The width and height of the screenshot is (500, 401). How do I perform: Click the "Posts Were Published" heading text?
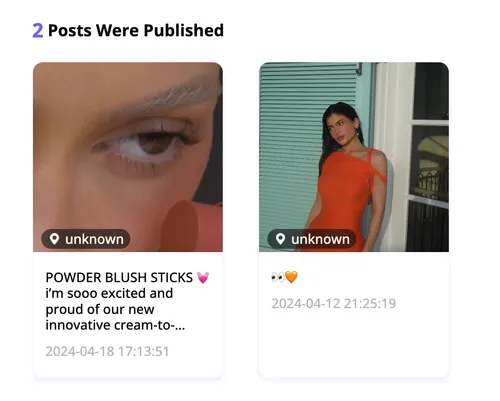click(136, 31)
